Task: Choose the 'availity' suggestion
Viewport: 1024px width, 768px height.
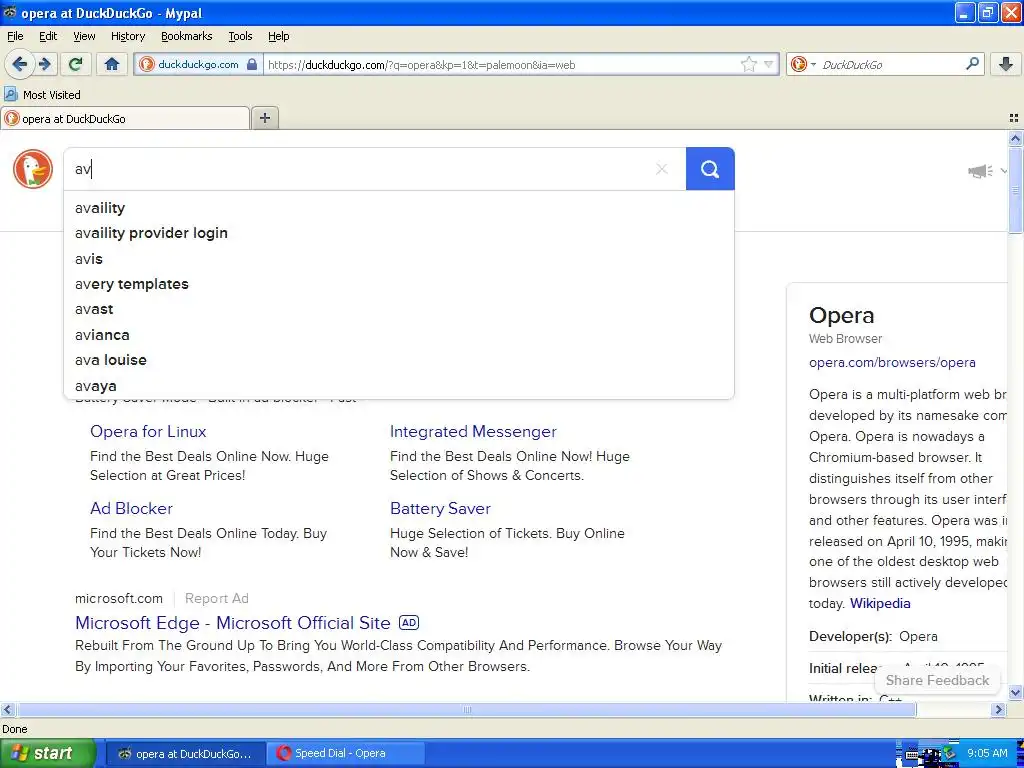Action: click(x=399, y=208)
